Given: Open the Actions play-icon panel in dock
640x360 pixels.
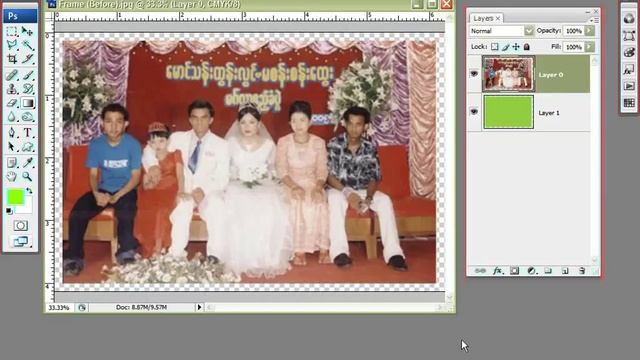Looking at the screenshot, I should [629, 86].
